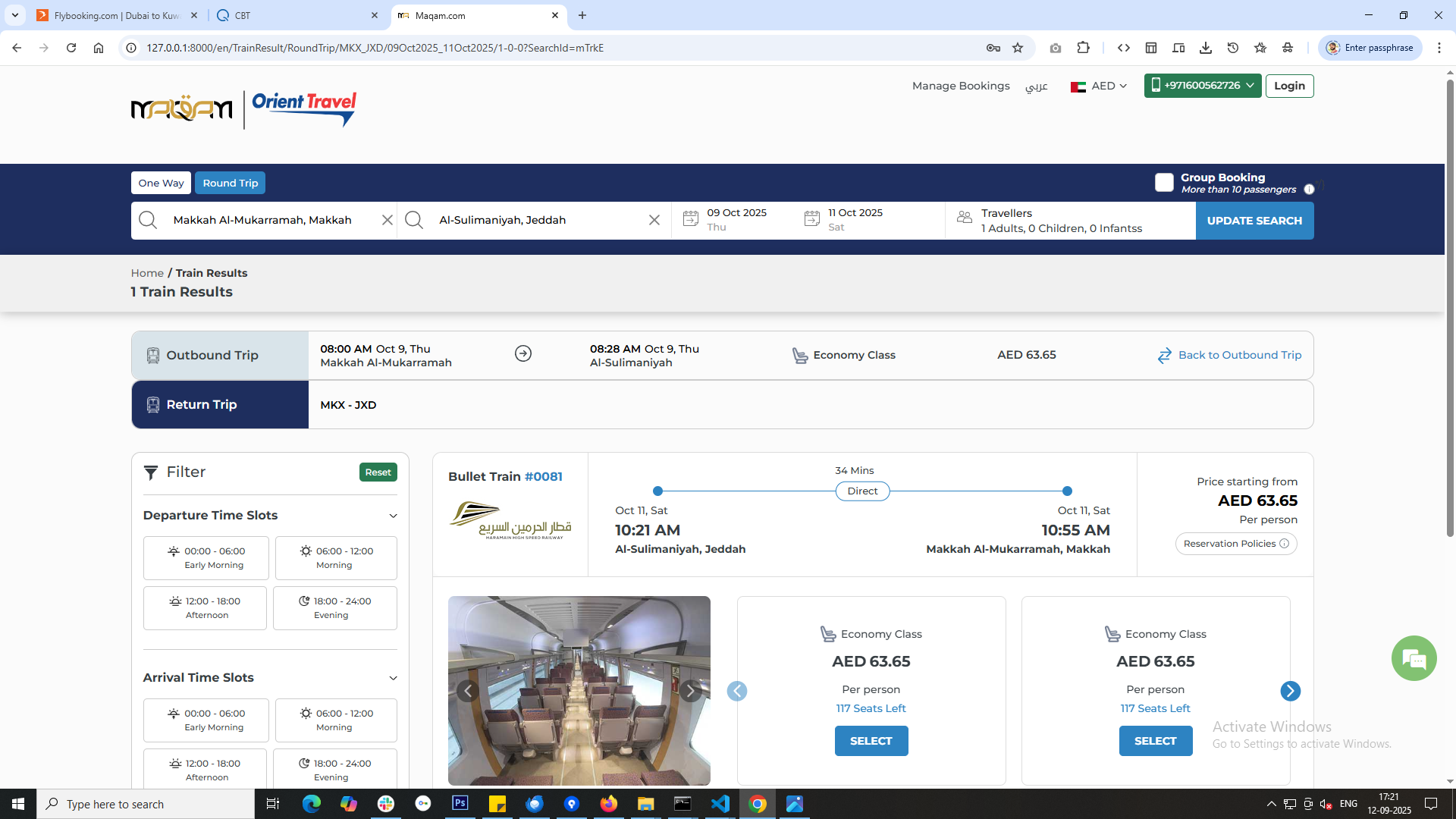Viewport: 1456px width, 819px height.
Task: Go to next train interior photo
Action: [689, 691]
